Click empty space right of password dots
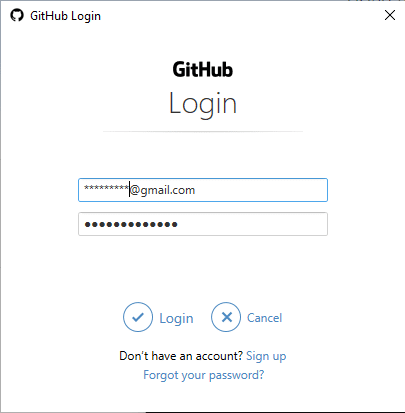 pyautogui.click(x=252, y=224)
